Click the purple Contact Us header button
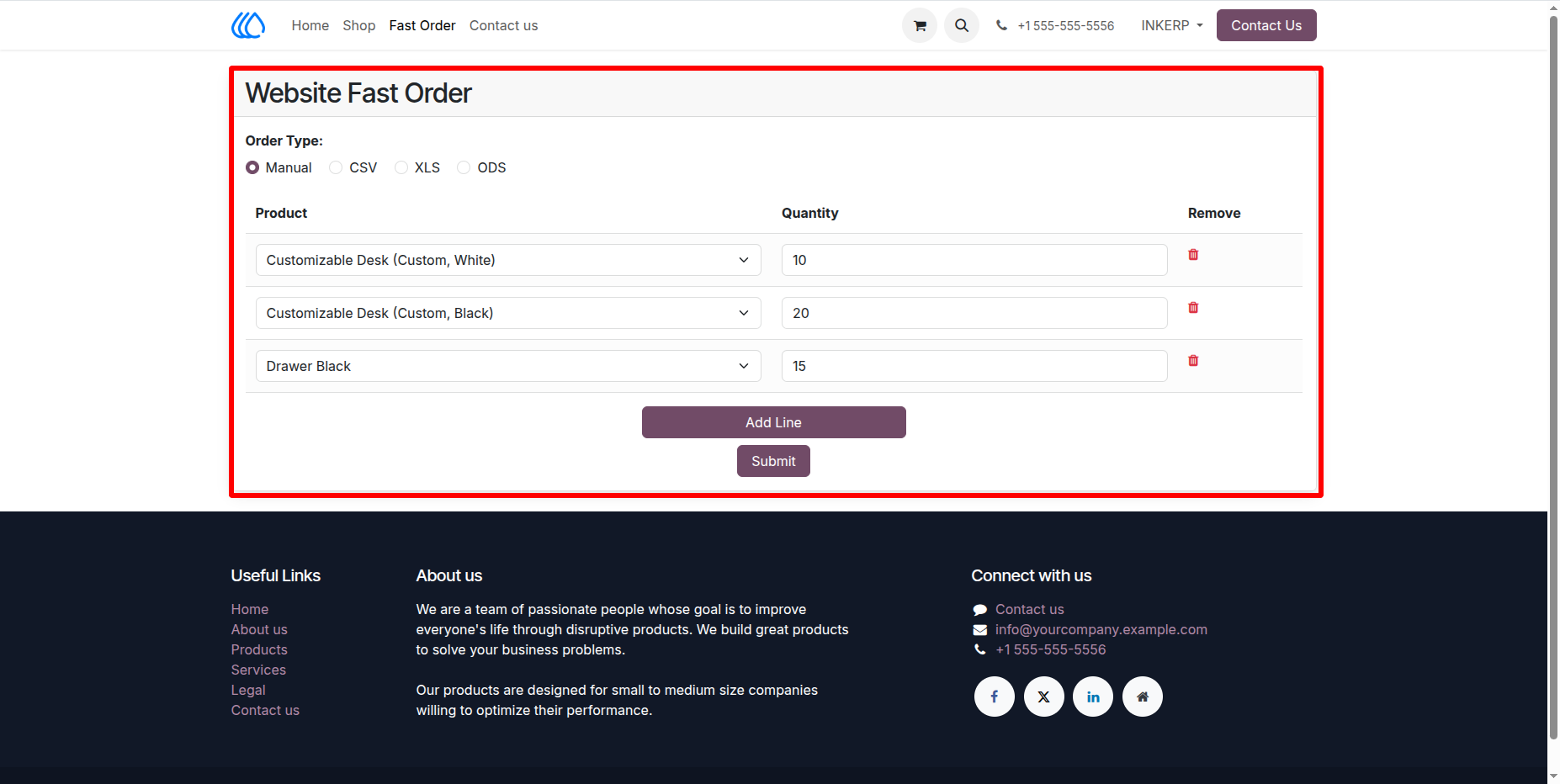The height and width of the screenshot is (784, 1560). pyautogui.click(x=1266, y=25)
